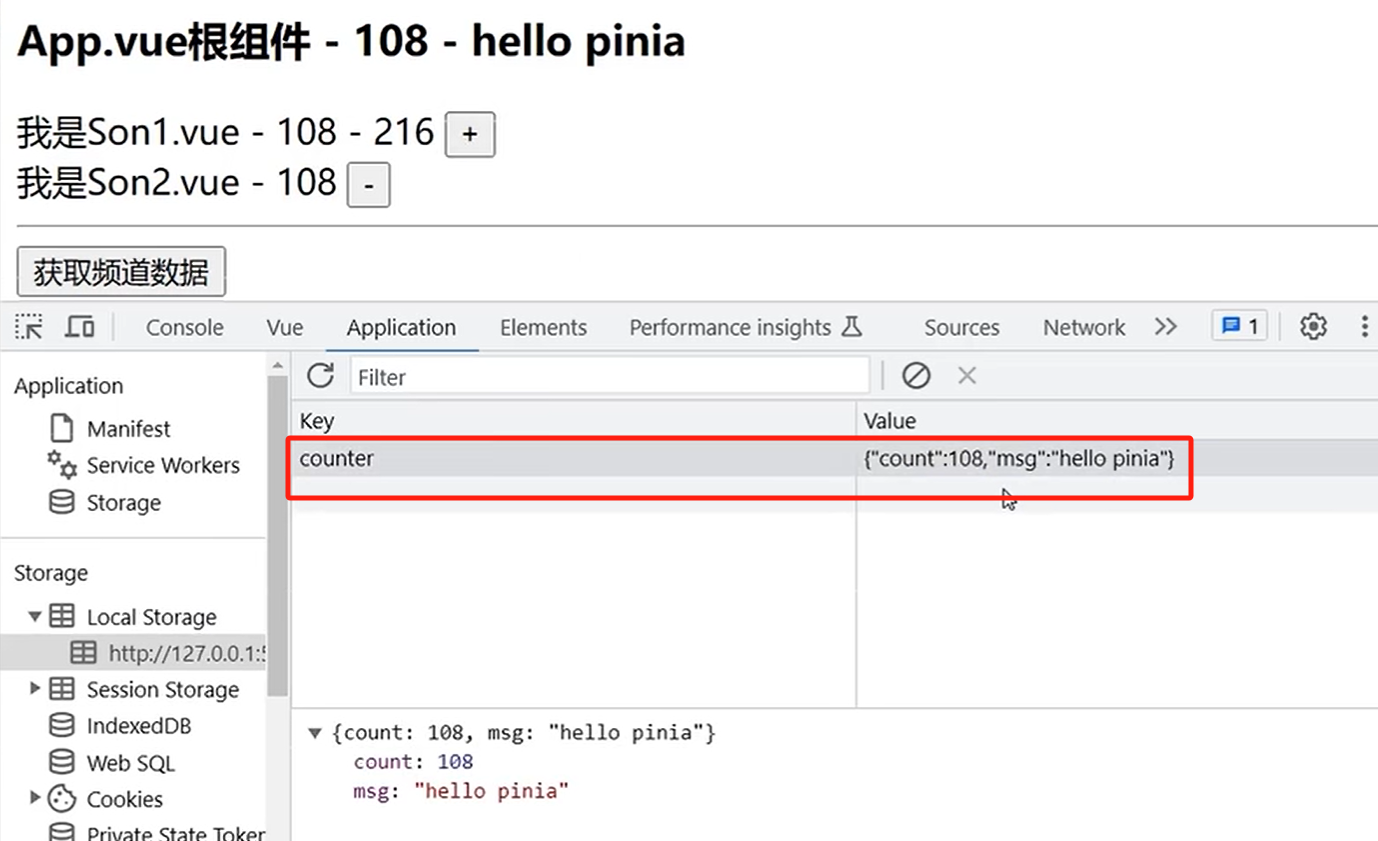Click the - button in Son2.vue
Viewport: 1378px width, 841px height.
pyautogui.click(x=368, y=186)
